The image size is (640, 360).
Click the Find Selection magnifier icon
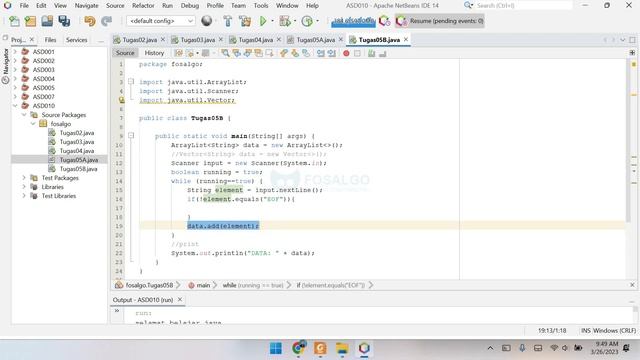(225, 53)
